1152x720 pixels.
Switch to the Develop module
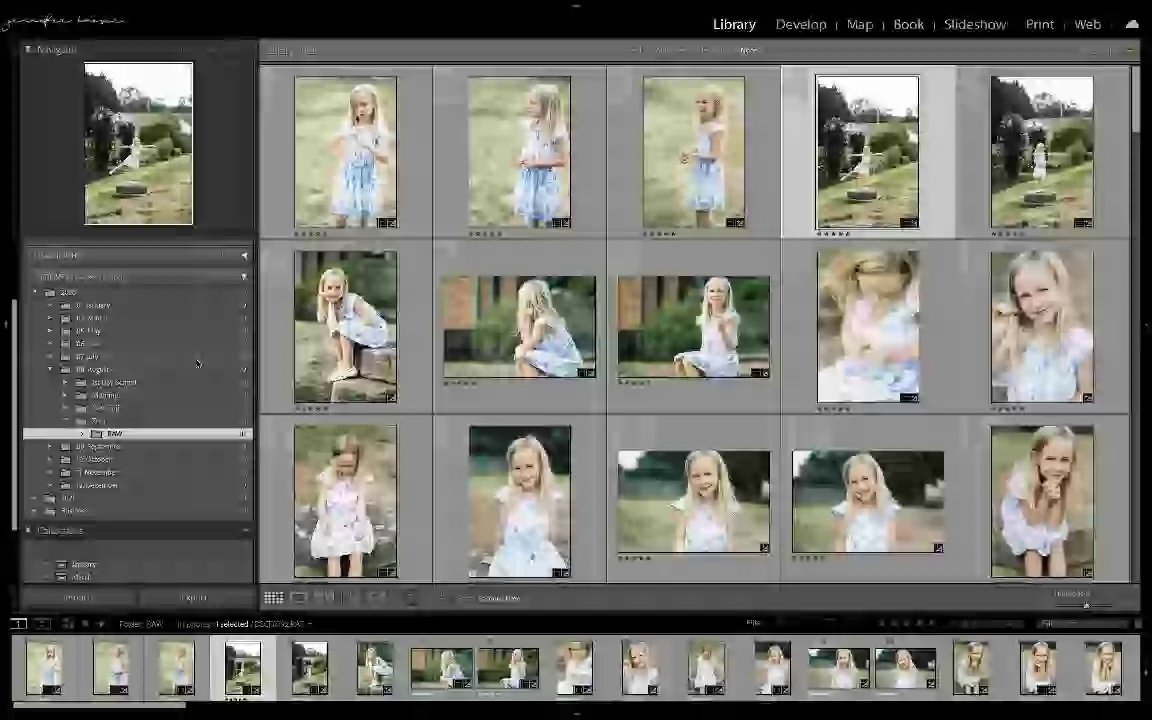click(x=801, y=24)
